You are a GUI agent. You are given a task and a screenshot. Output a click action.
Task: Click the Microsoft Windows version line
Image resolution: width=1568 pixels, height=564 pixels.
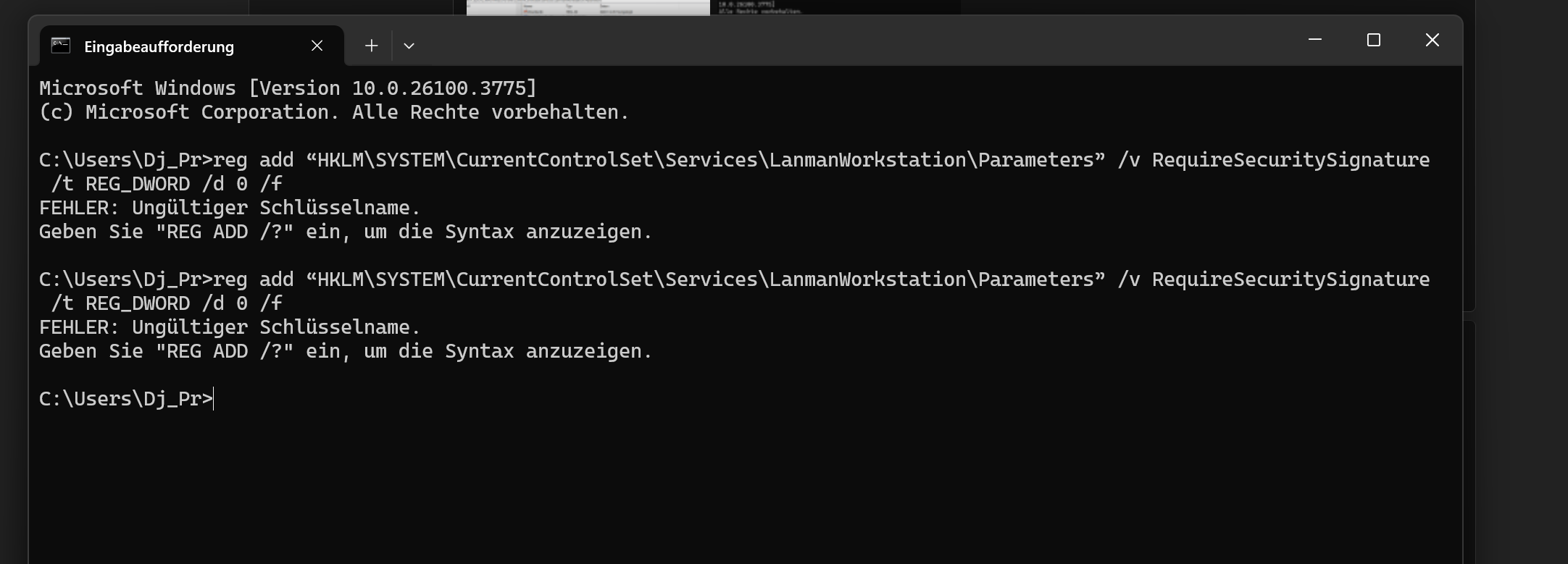288,88
